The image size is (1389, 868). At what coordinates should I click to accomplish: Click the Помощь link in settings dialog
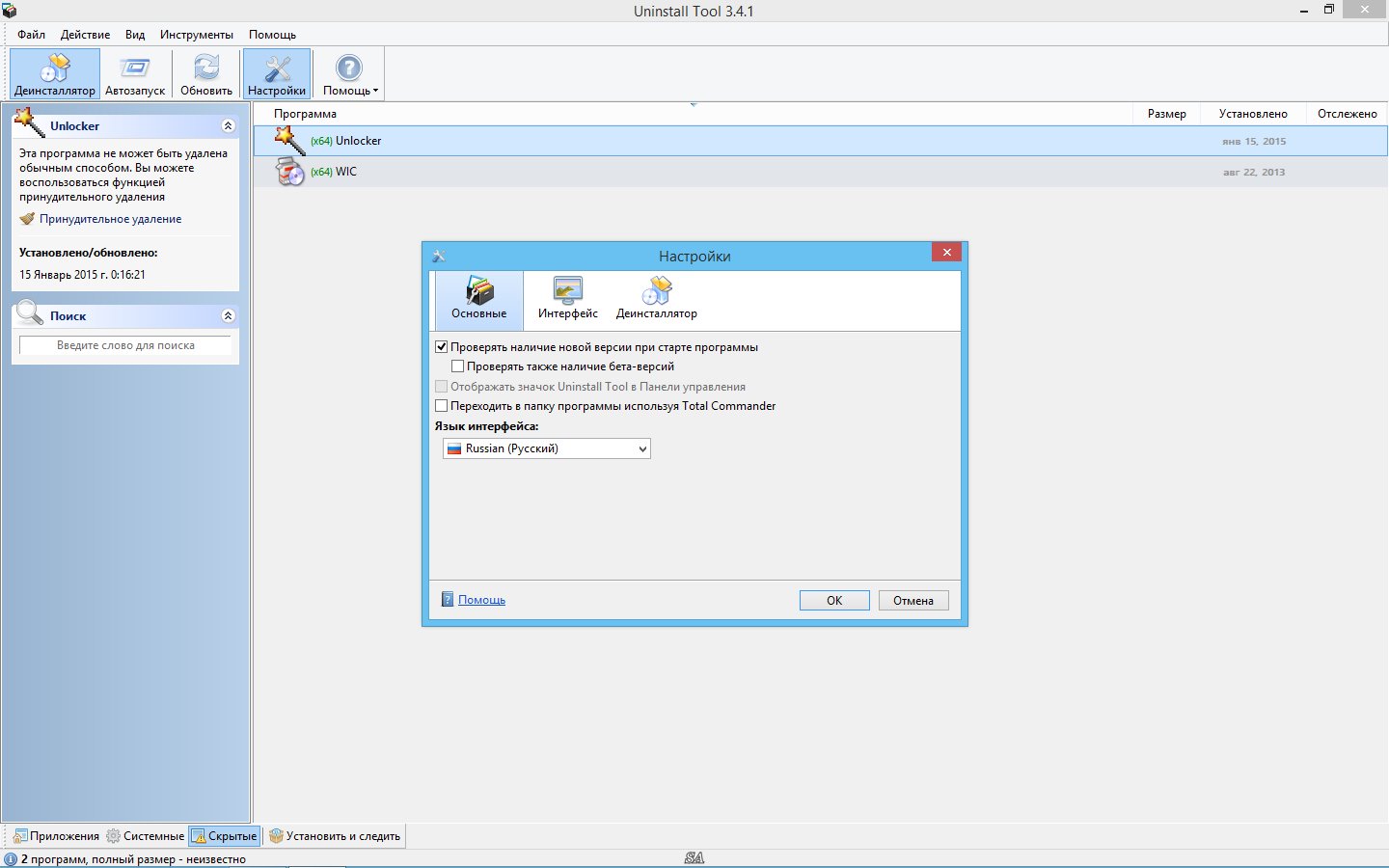(x=481, y=600)
